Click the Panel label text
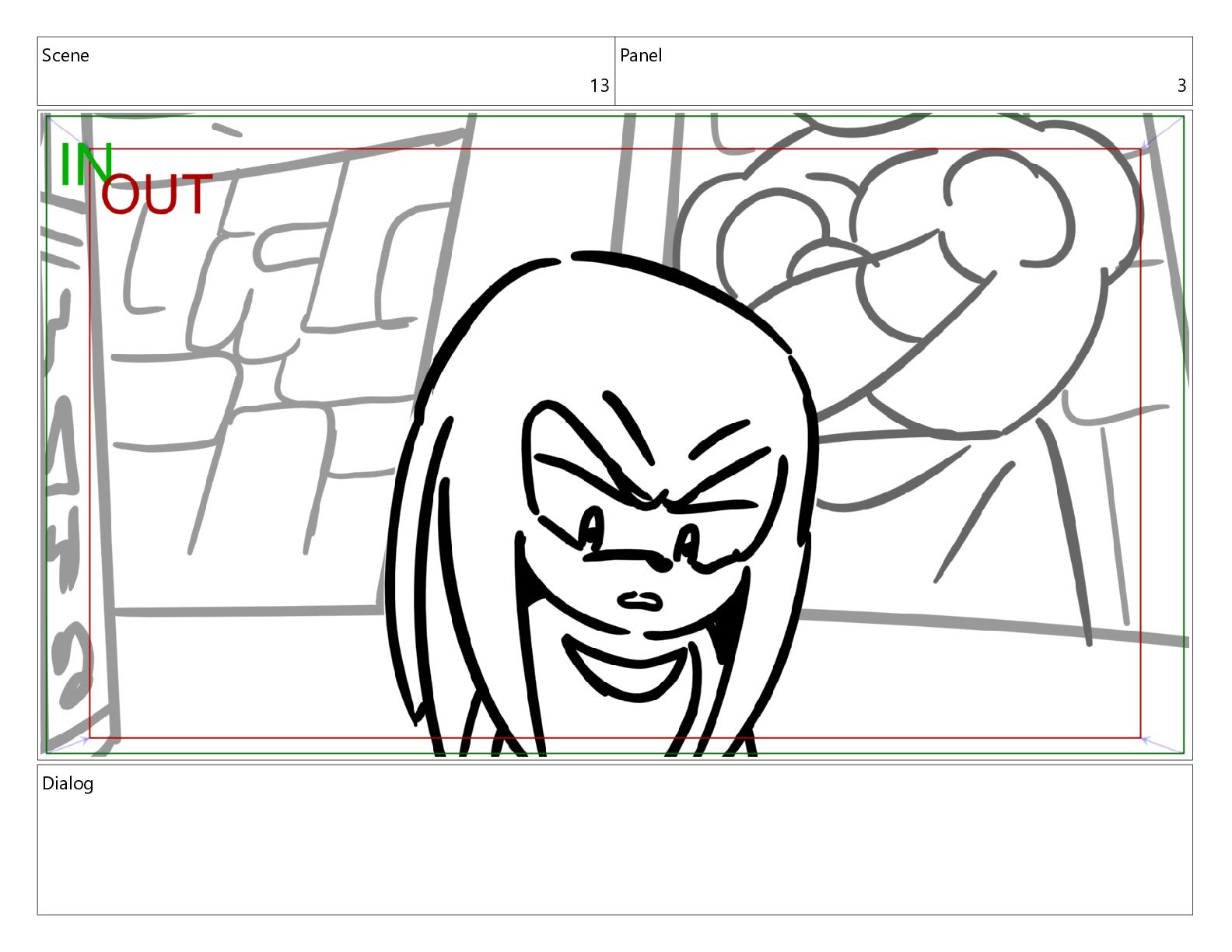1232x952 pixels. [x=641, y=55]
